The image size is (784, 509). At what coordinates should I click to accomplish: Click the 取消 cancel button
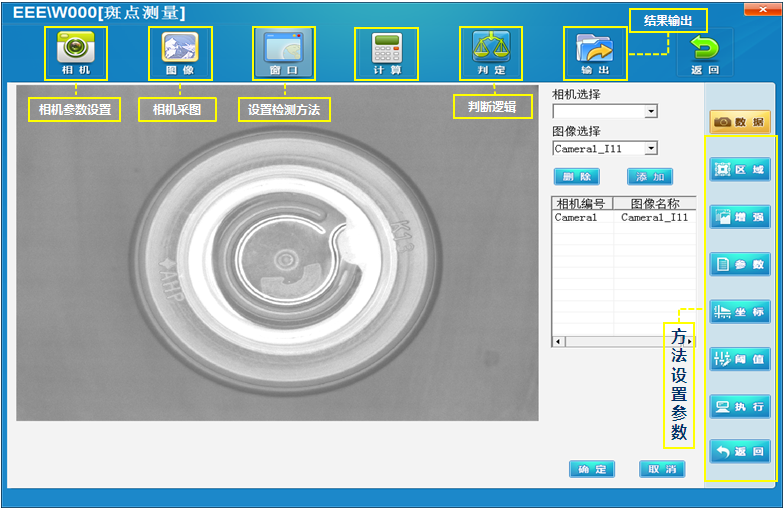(662, 469)
